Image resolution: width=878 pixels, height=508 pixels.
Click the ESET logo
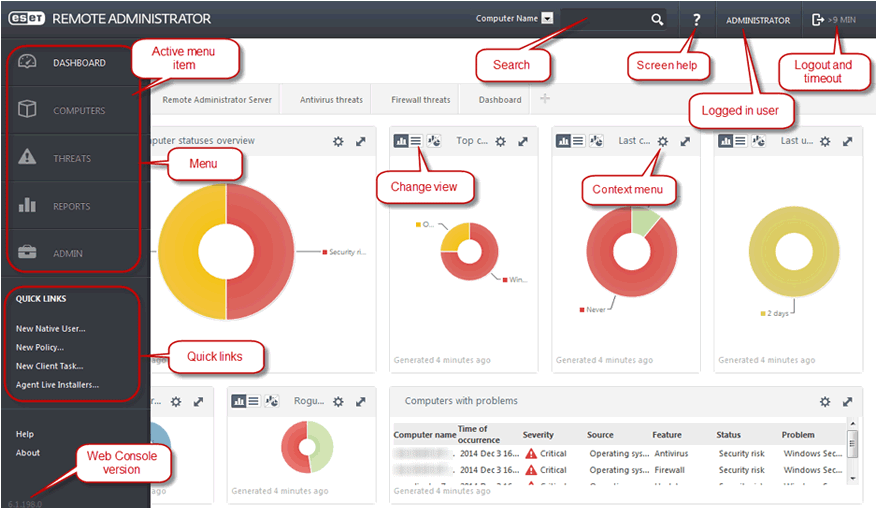[26, 18]
